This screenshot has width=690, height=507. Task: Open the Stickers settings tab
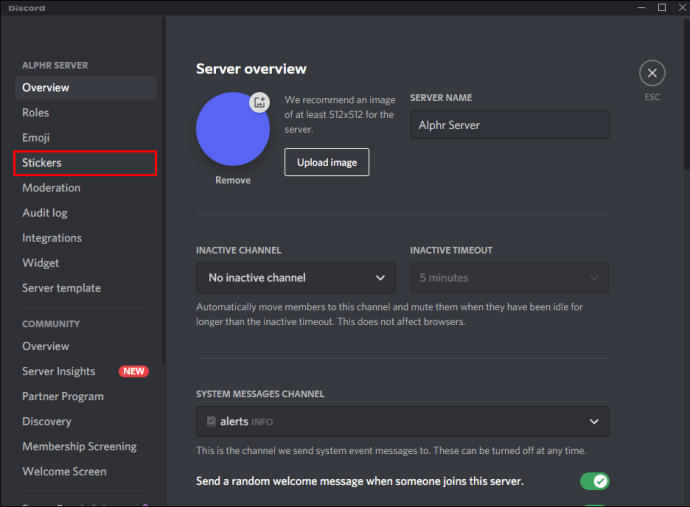pos(85,162)
